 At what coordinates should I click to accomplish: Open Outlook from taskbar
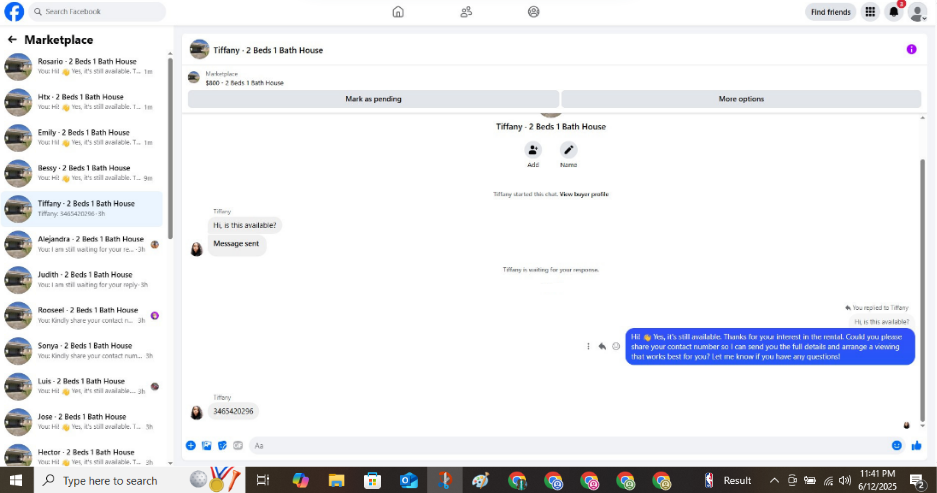coord(409,480)
